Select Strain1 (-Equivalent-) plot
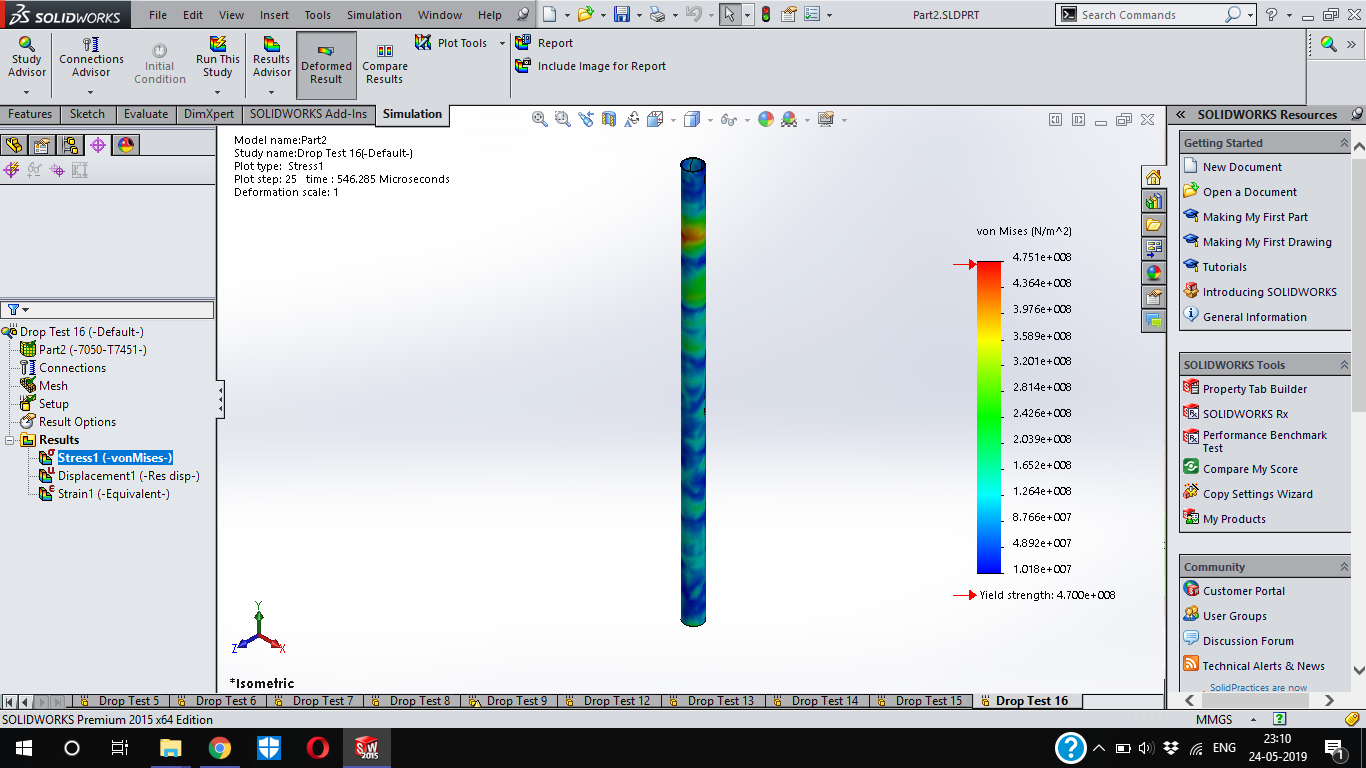This screenshot has width=1366, height=768. click(113, 494)
